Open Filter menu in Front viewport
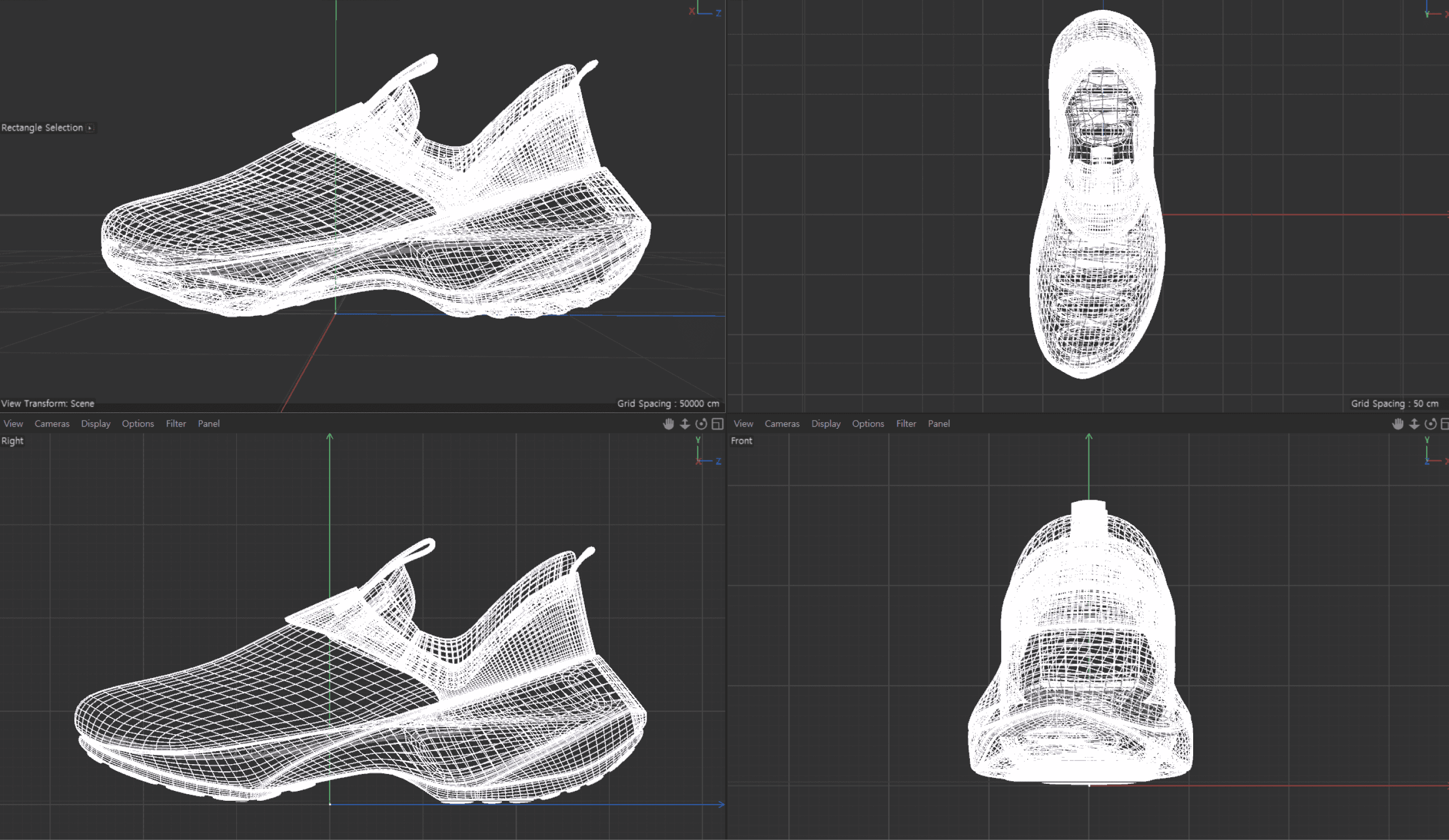The image size is (1449, 840). click(906, 424)
